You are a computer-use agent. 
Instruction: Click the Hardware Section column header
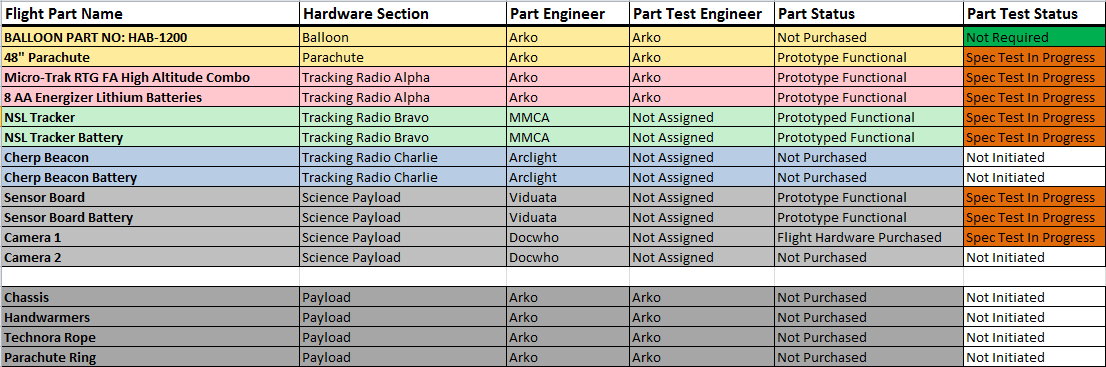(x=403, y=13)
